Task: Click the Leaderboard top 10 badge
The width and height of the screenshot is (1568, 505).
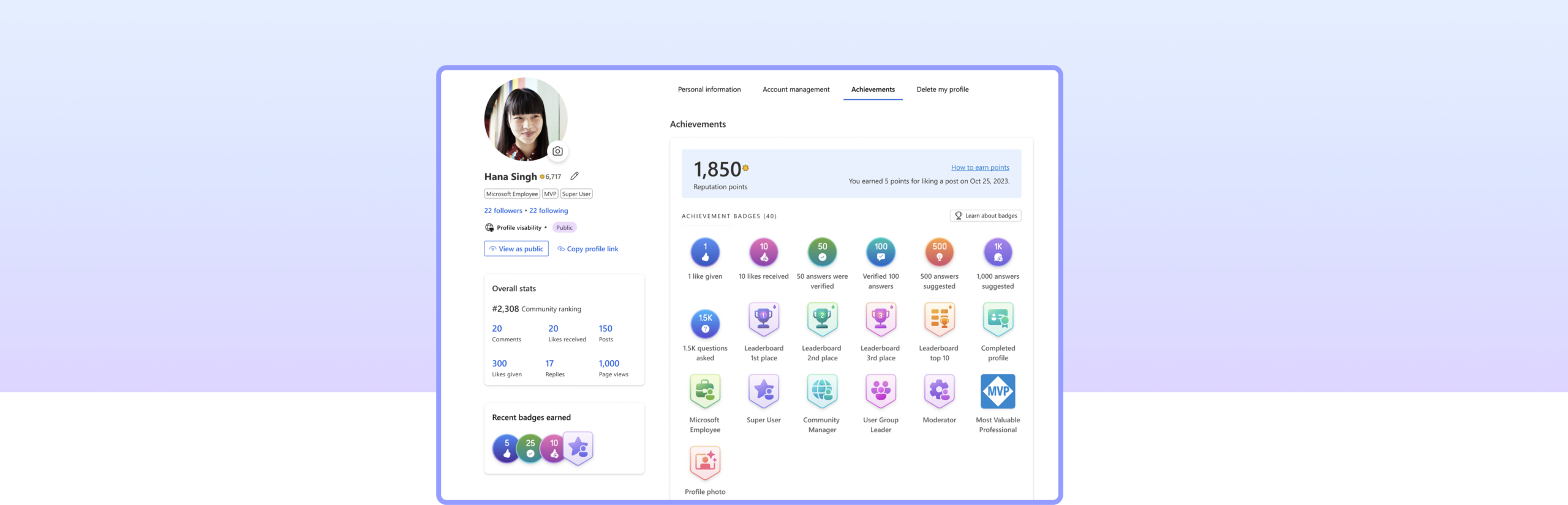Action: 940,320
